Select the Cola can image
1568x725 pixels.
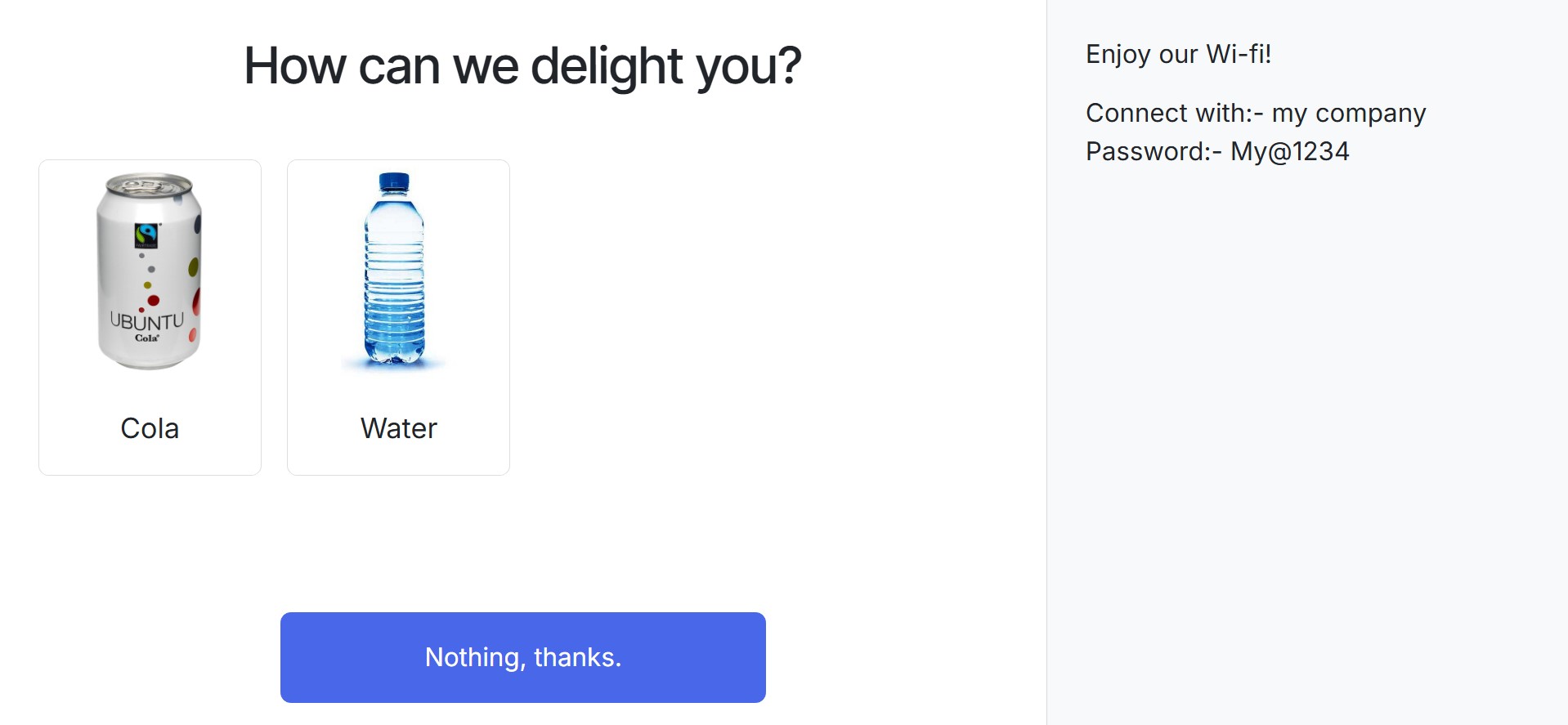coord(149,271)
